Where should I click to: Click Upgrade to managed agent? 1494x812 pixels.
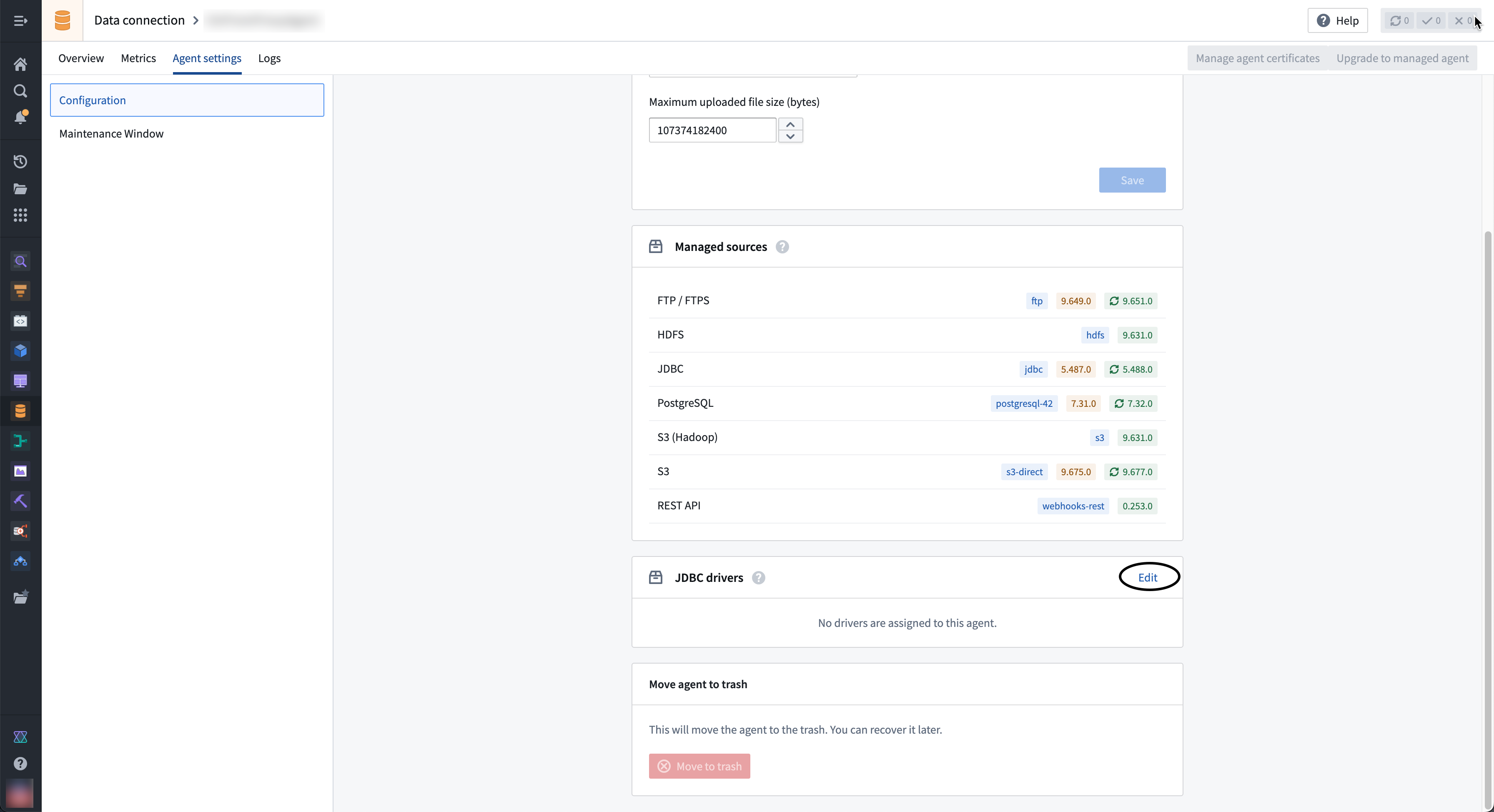[1402, 58]
